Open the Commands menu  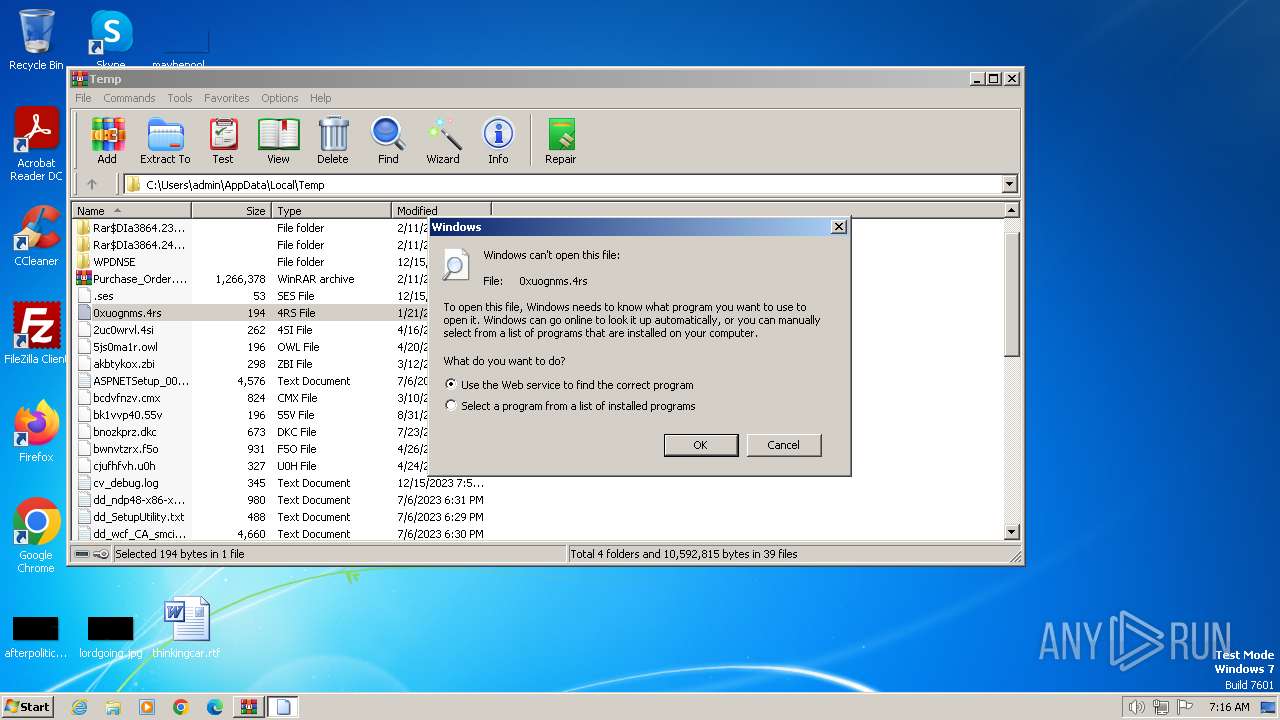[129, 98]
